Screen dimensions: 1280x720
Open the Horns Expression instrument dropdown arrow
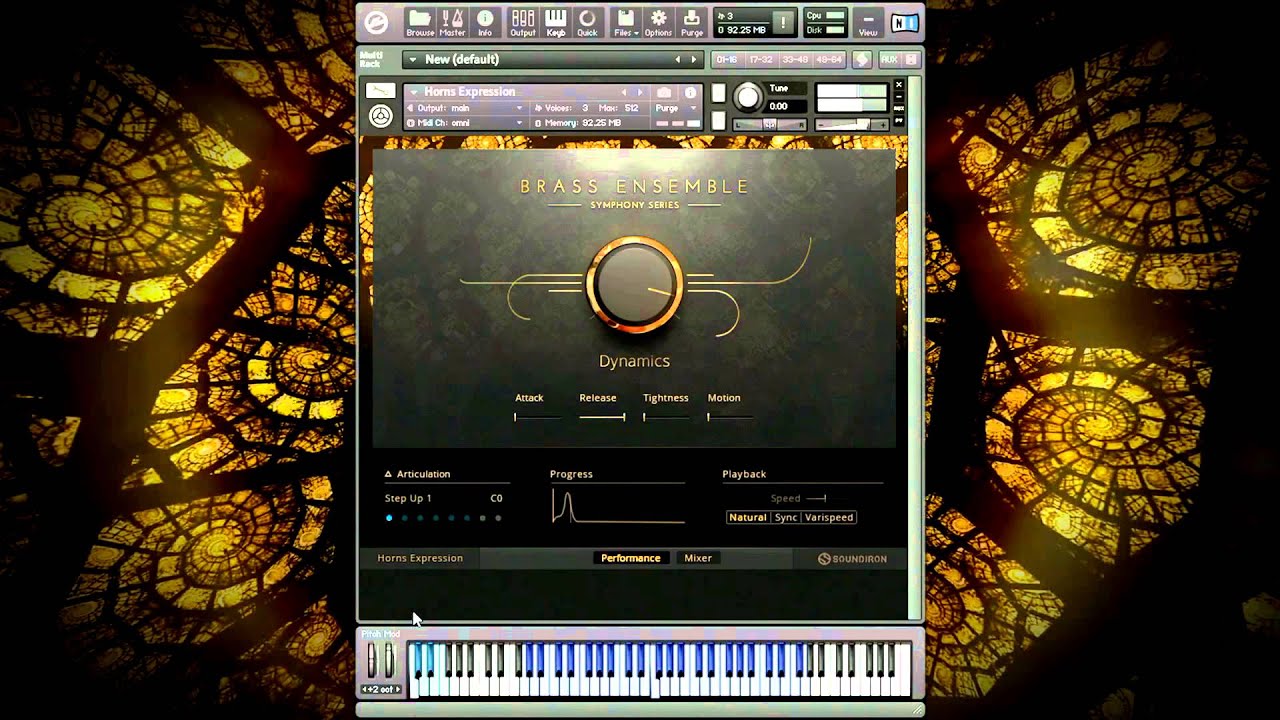tap(413, 92)
